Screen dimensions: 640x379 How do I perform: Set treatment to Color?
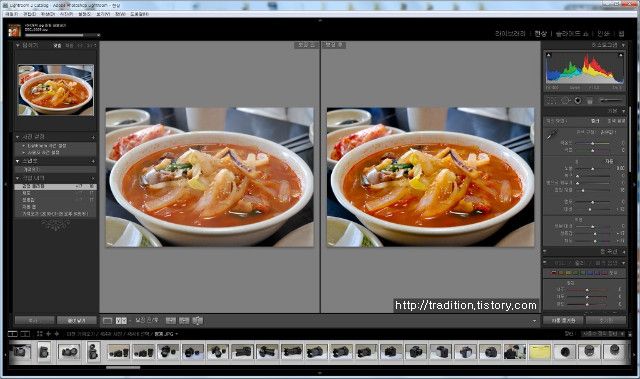tap(595, 121)
